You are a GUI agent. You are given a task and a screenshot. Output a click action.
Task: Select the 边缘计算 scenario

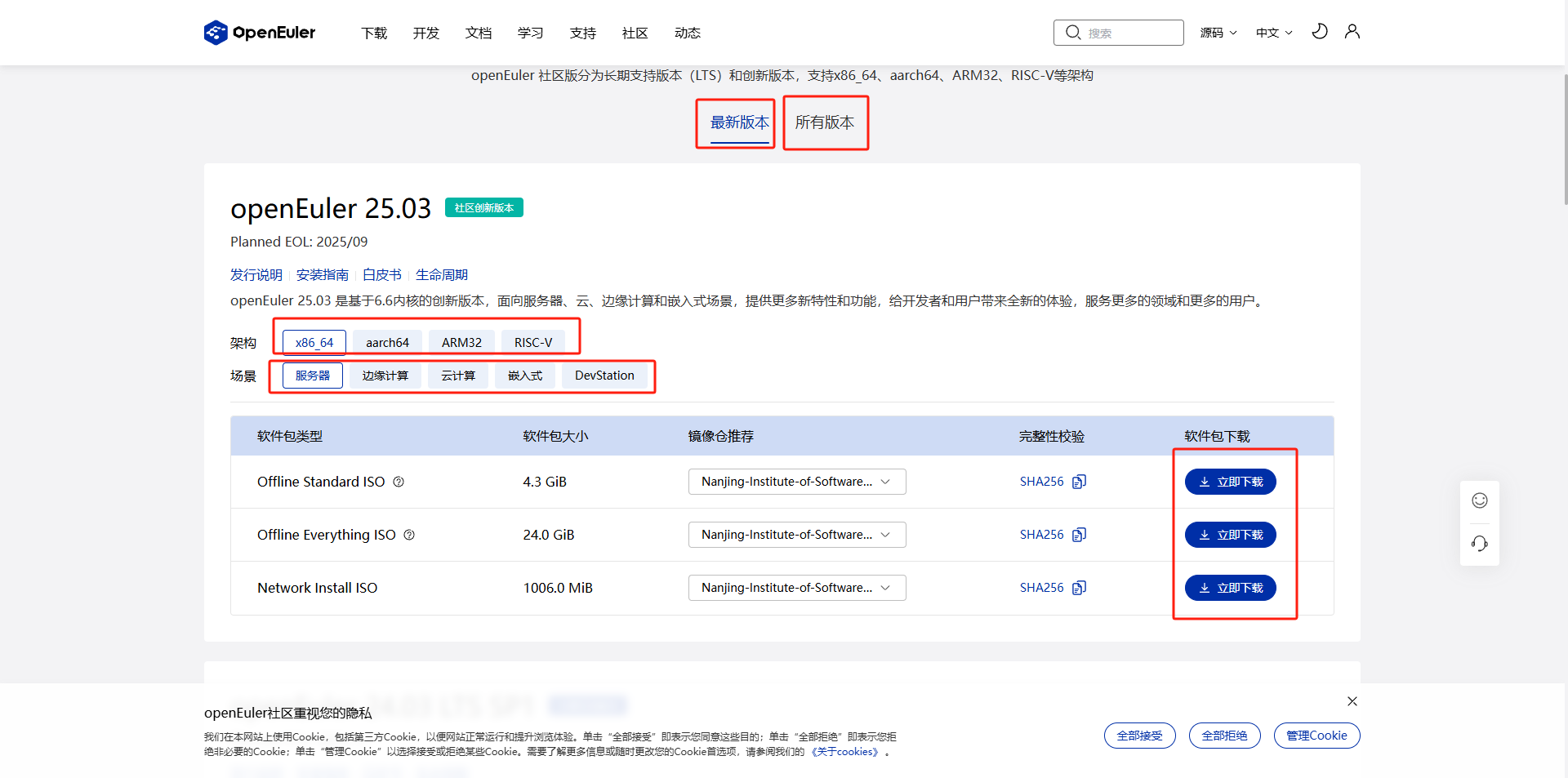point(385,376)
